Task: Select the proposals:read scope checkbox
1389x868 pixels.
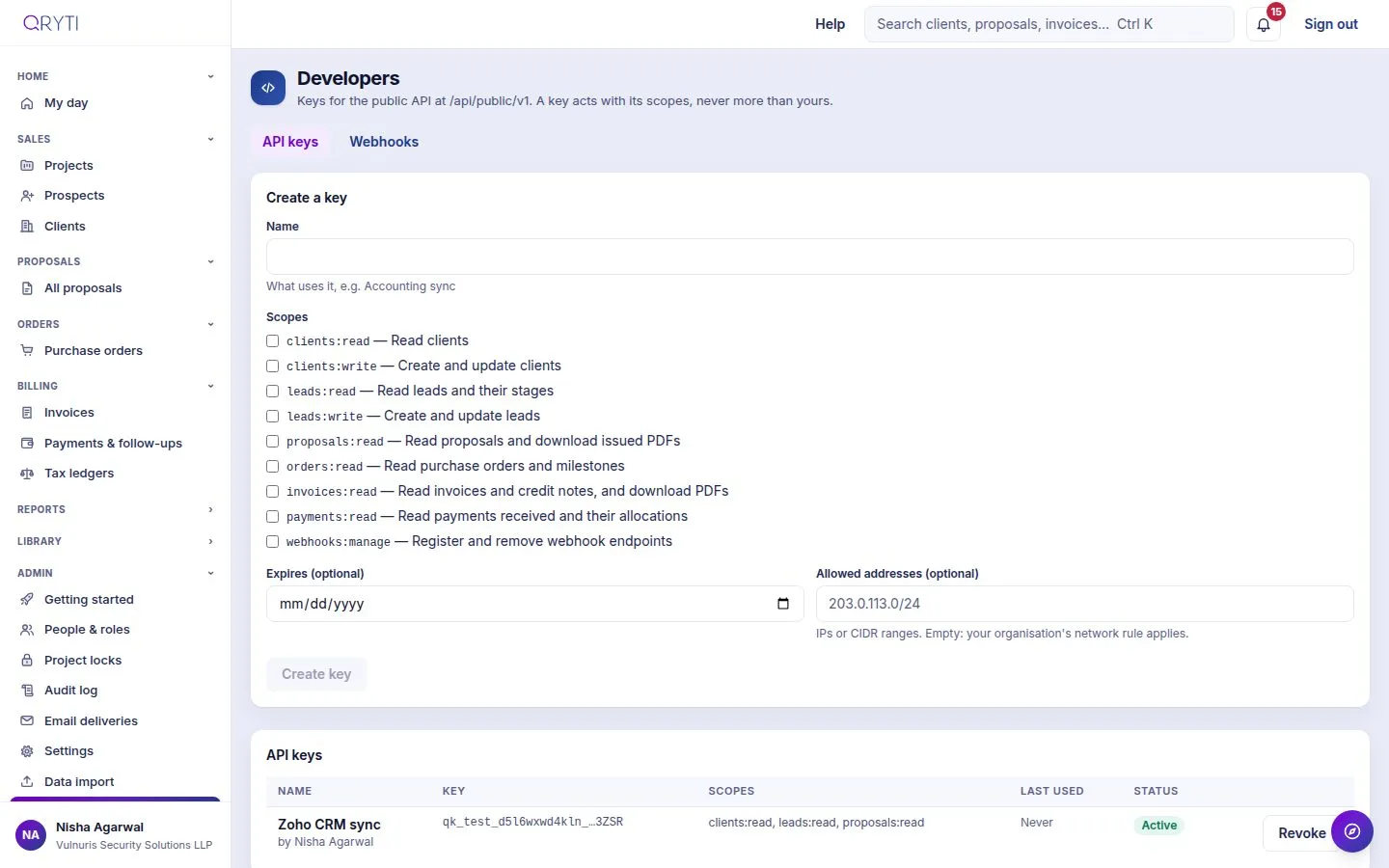Action: [273, 442]
